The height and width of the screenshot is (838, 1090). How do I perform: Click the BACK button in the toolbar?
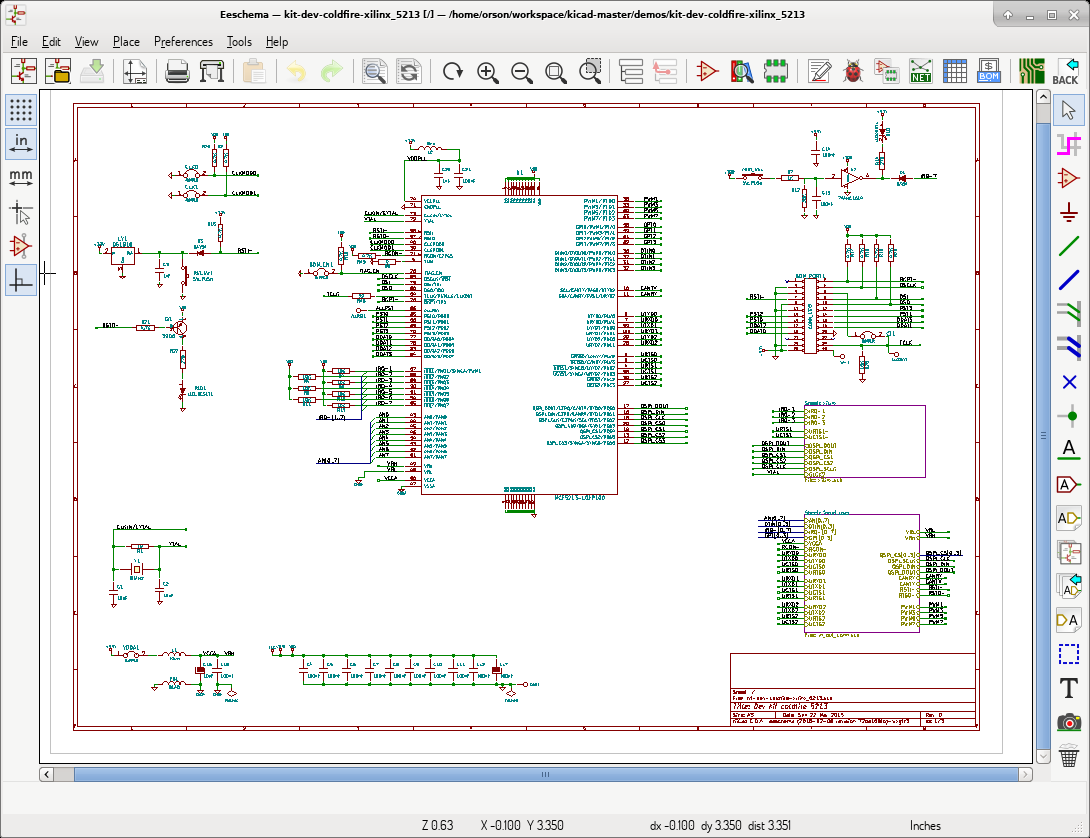point(1065,71)
